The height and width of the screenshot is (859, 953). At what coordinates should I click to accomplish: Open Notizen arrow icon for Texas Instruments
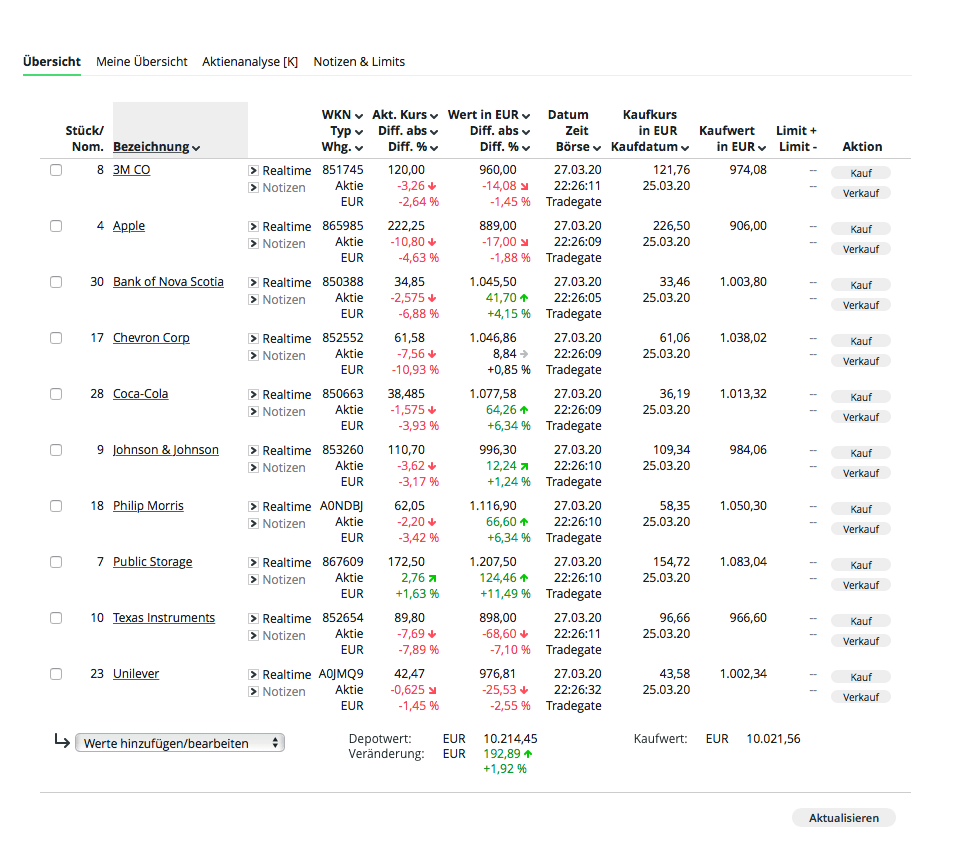pos(253,635)
